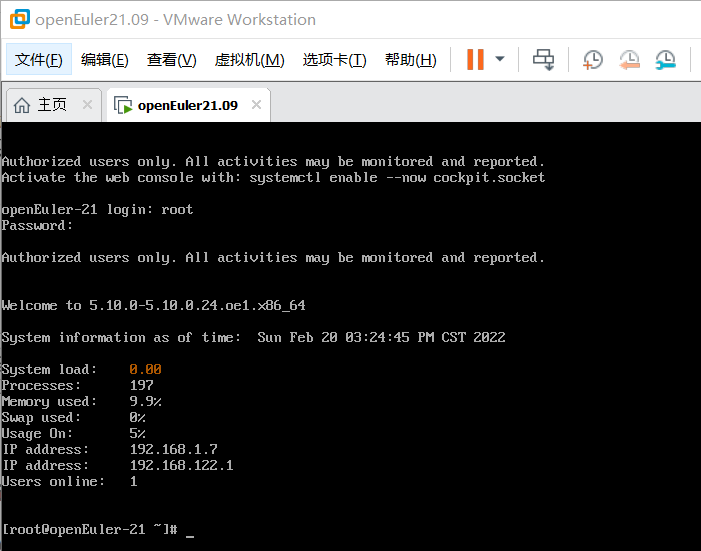Click the home icon on 主页 tab
Image resolution: width=701 pixels, height=551 pixels.
[x=22, y=106]
